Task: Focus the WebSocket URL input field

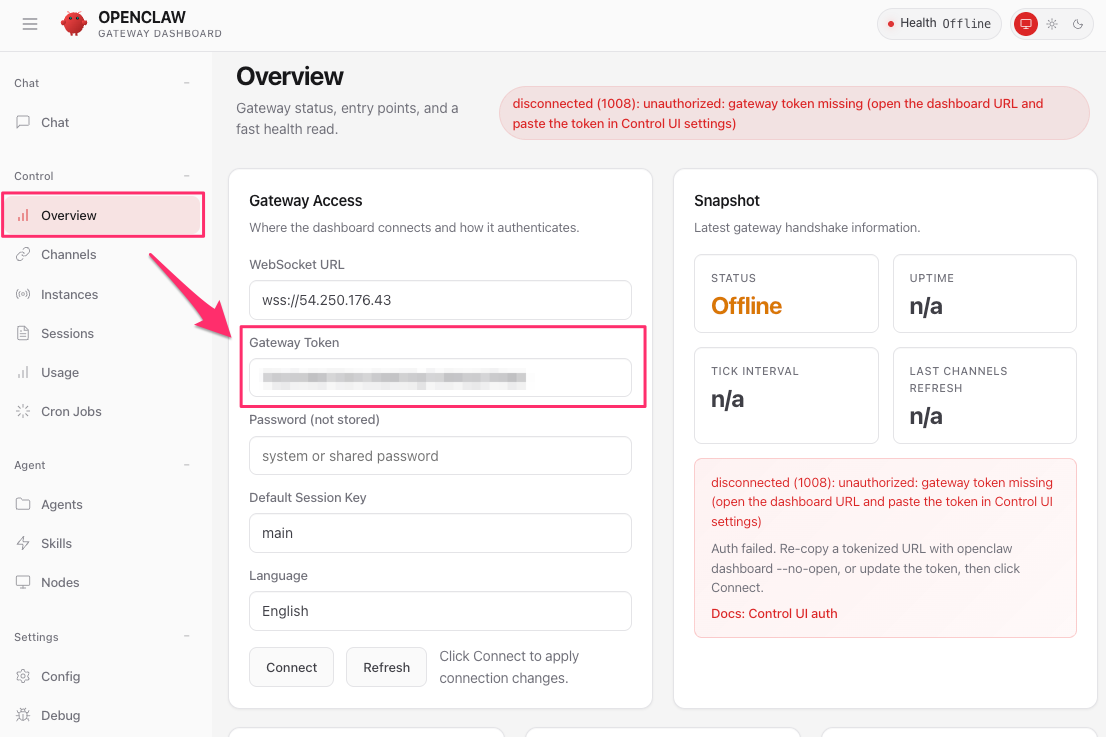Action: pos(440,300)
